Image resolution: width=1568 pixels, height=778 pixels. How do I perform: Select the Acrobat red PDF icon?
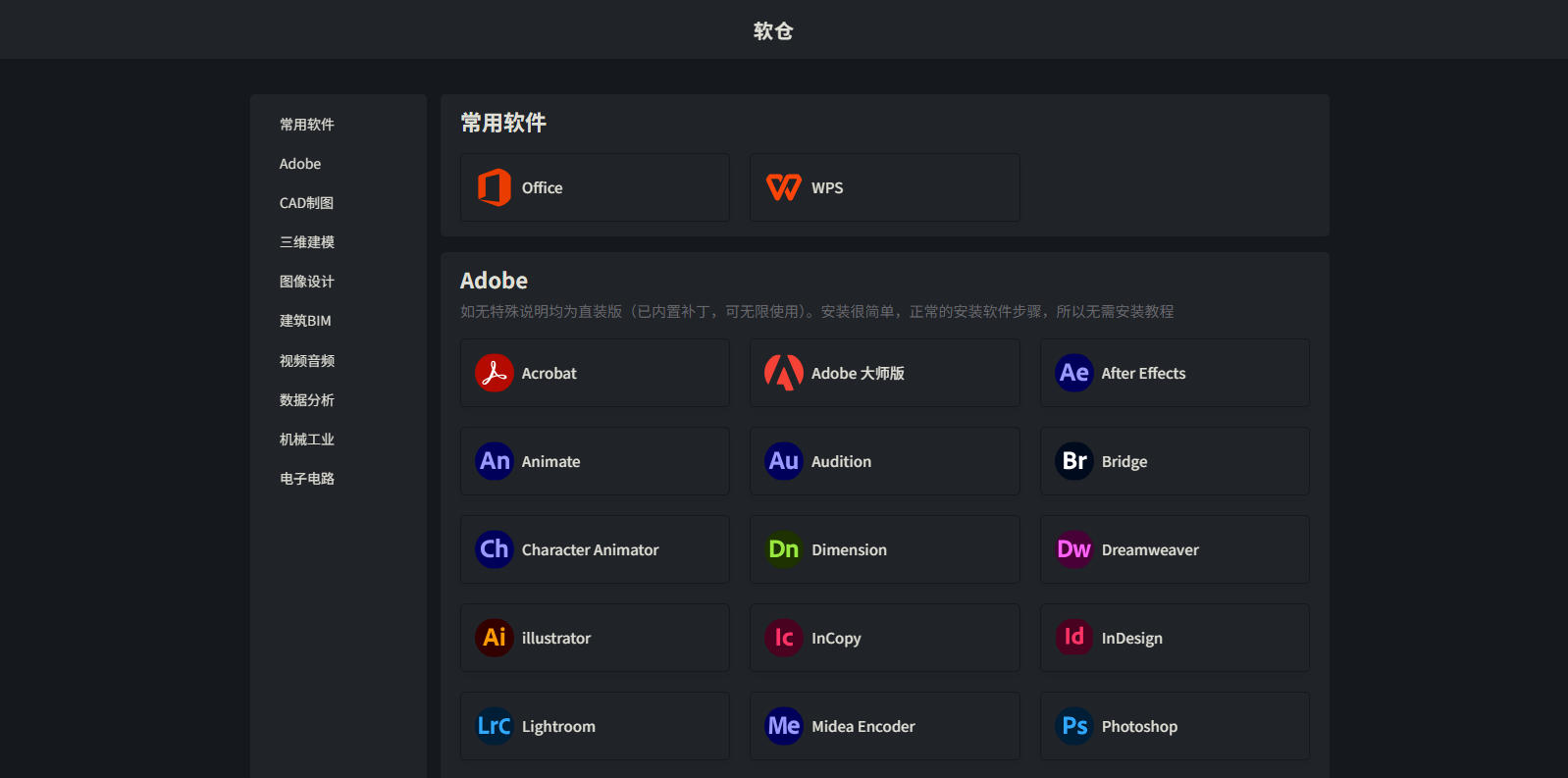click(x=495, y=373)
